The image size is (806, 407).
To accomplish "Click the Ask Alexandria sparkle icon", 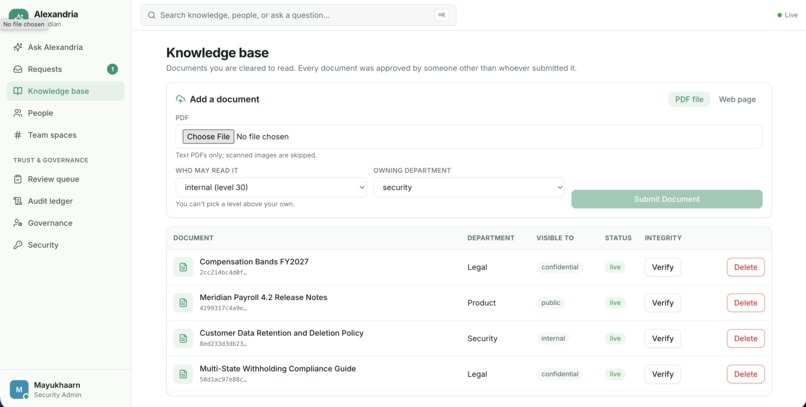I will pyautogui.click(x=17, y=47).
